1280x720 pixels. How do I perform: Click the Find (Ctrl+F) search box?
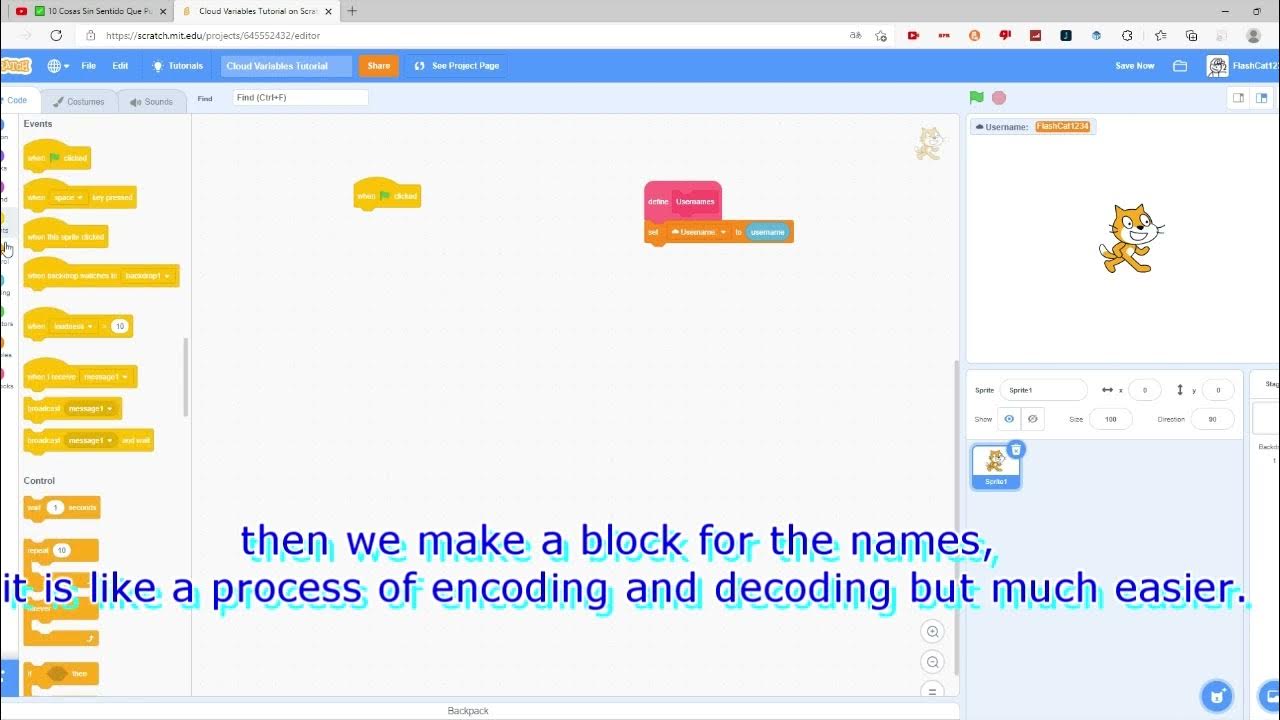300,98
